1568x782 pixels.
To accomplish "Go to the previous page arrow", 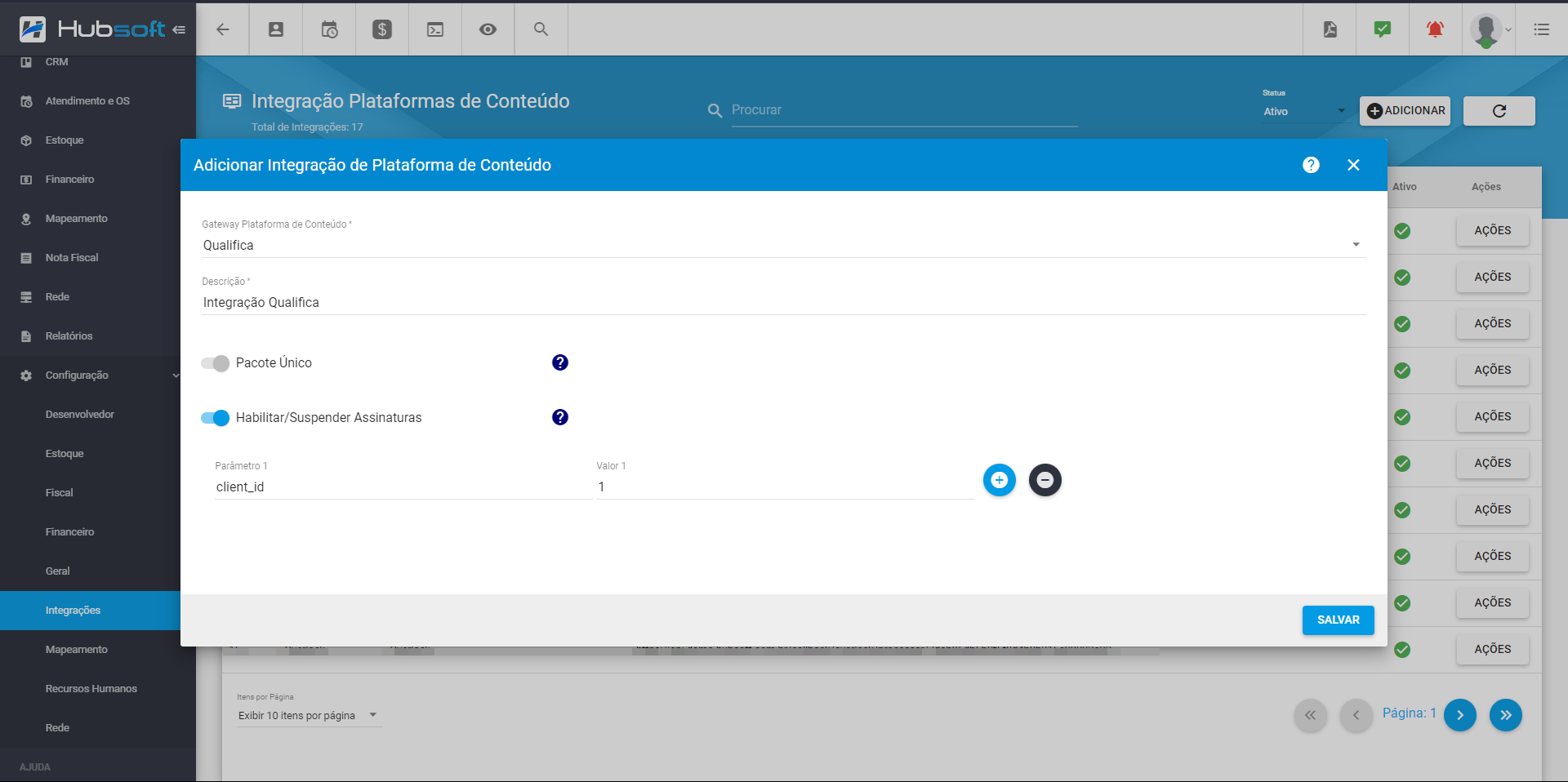I will (x=1356, y=715).
